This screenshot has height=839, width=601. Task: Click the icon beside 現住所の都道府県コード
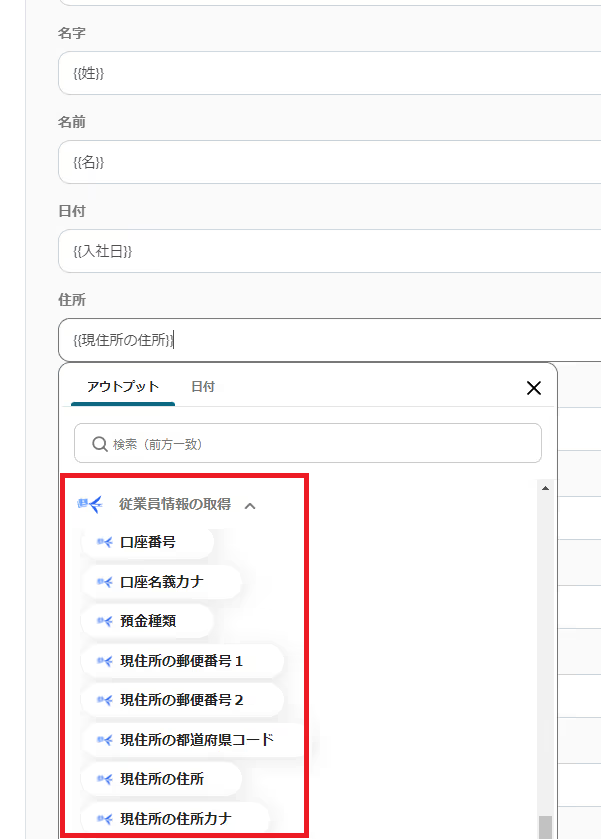point(104,740)
